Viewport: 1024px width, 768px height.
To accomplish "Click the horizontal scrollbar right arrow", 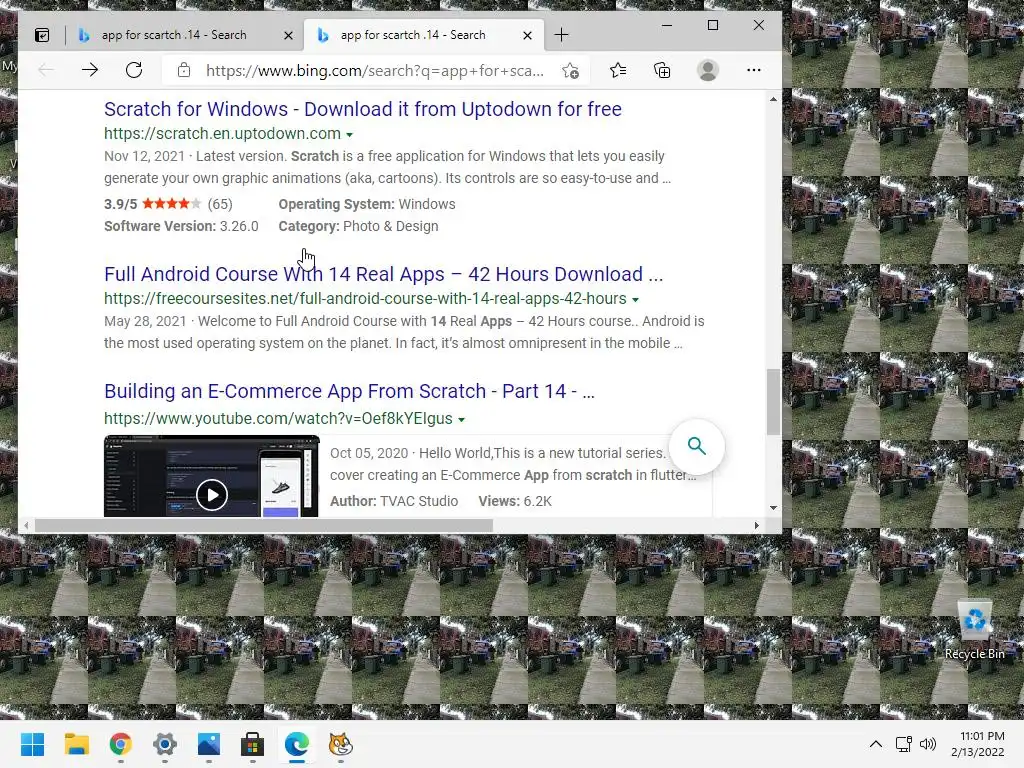I will pos(757,525).
